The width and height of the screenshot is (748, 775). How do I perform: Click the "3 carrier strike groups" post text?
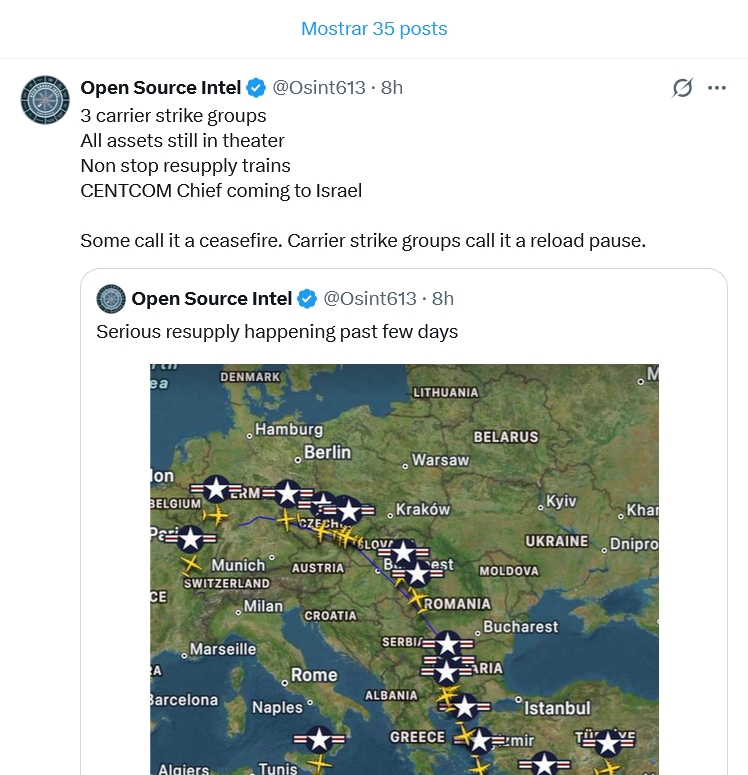click(173, 115)
